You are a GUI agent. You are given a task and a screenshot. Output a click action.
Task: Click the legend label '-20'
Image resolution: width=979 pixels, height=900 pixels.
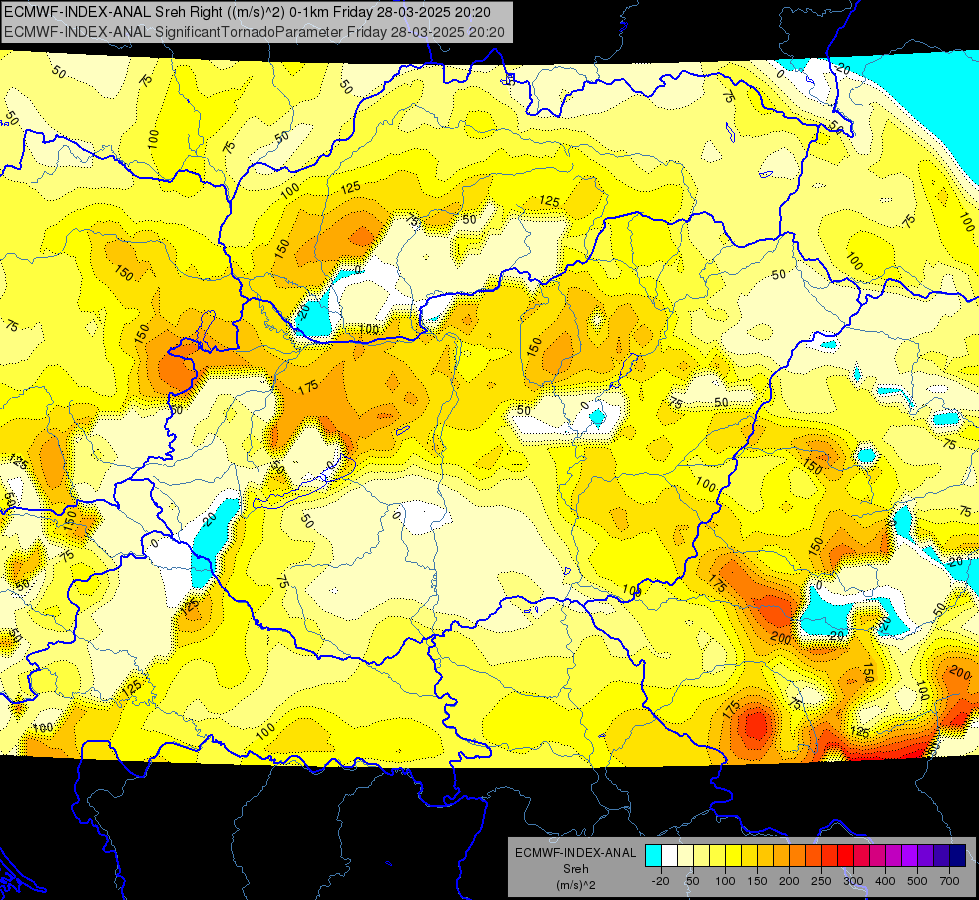click(x=661, y=881)
